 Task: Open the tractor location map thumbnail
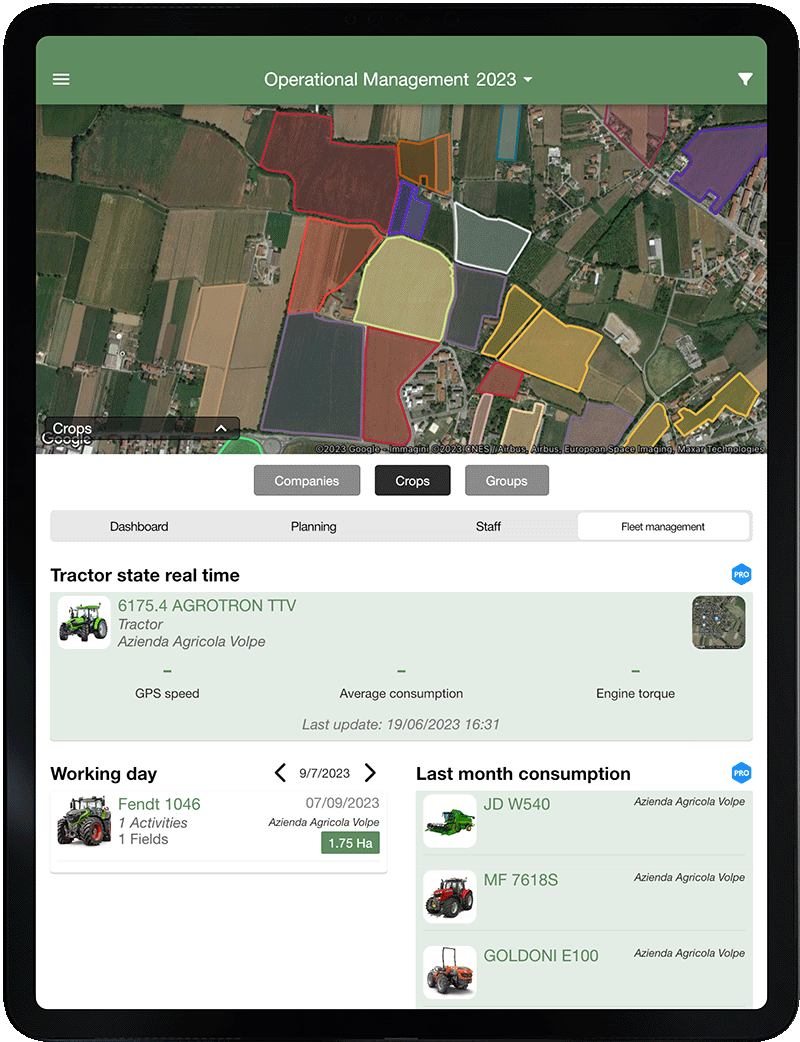pos(718,622)
